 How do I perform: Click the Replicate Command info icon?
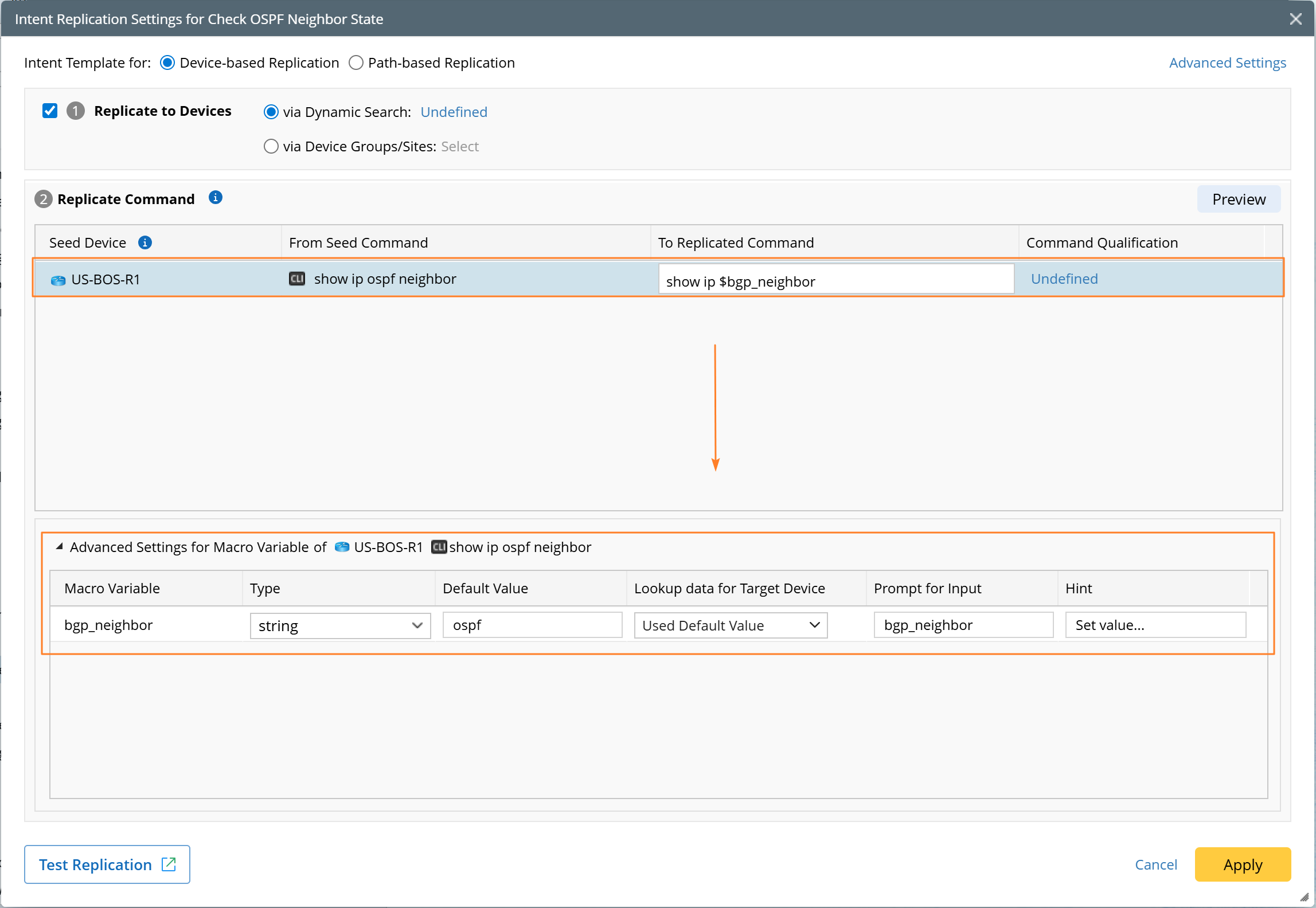(216, 198)
